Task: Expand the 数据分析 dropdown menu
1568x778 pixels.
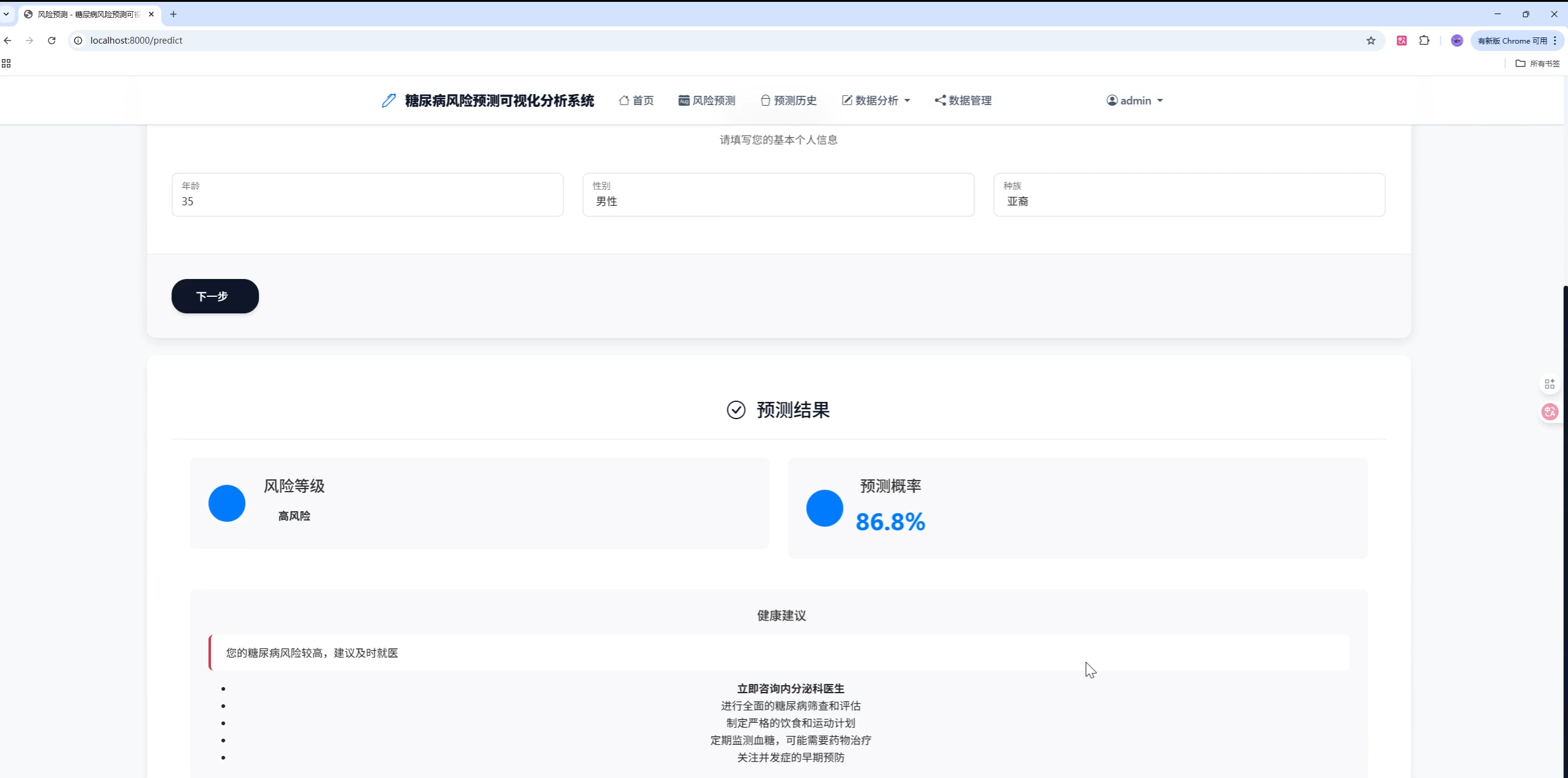Action: [876, 100]
